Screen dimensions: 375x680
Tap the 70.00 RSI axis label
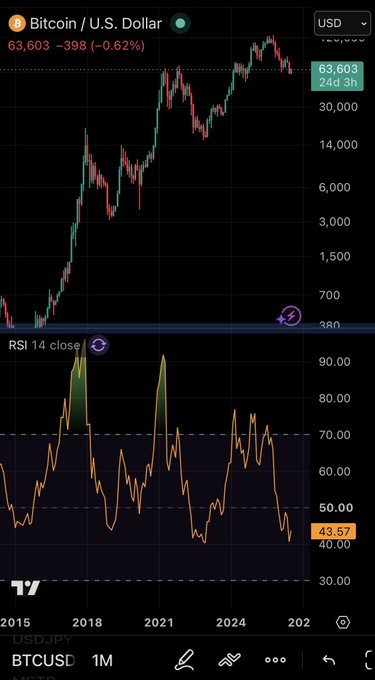pyautogui.click(x=335, y=435)
